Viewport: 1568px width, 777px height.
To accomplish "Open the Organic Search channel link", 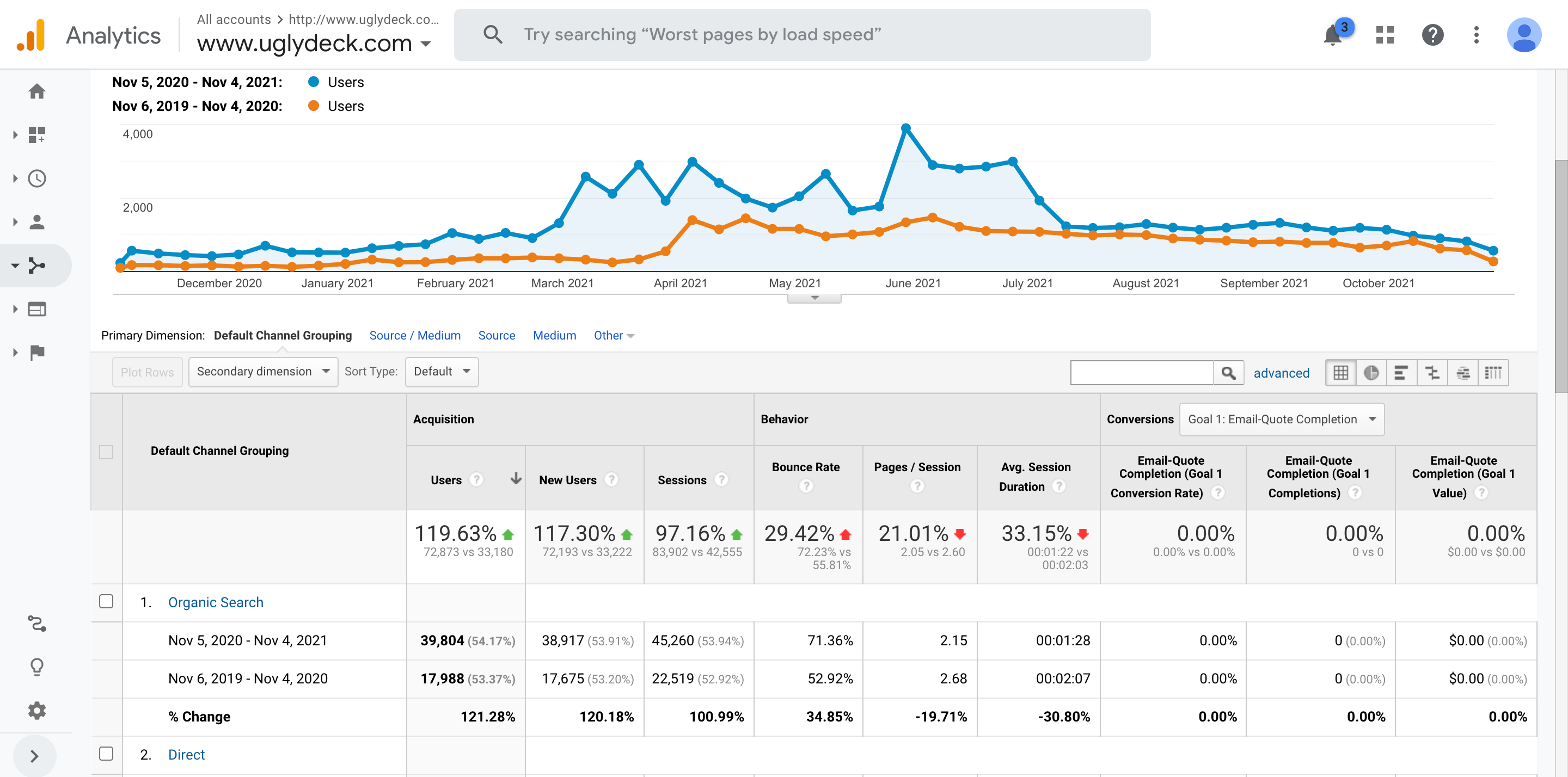I will point(216,602).
